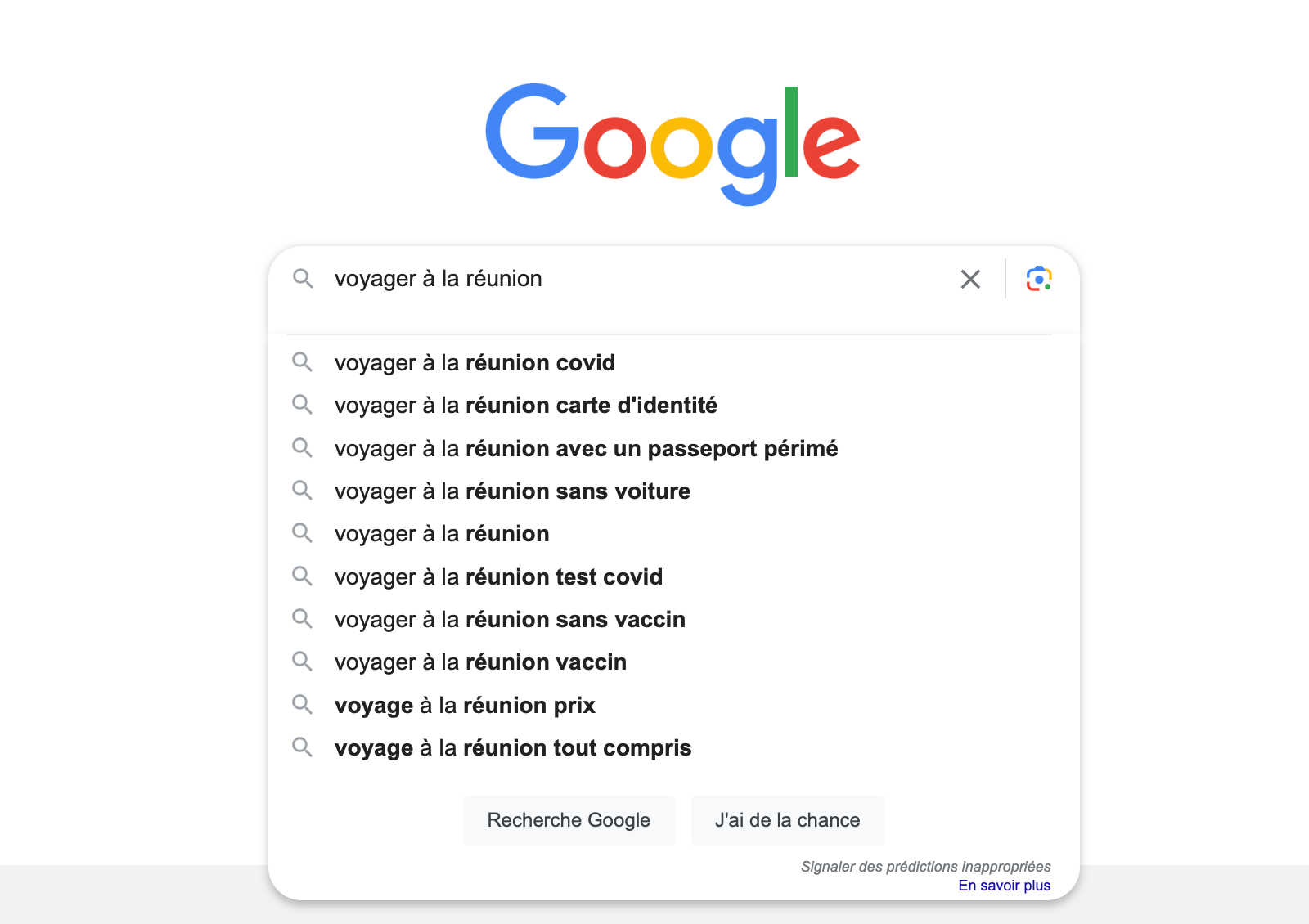Click into the search text field

click(x=638, y=279)
